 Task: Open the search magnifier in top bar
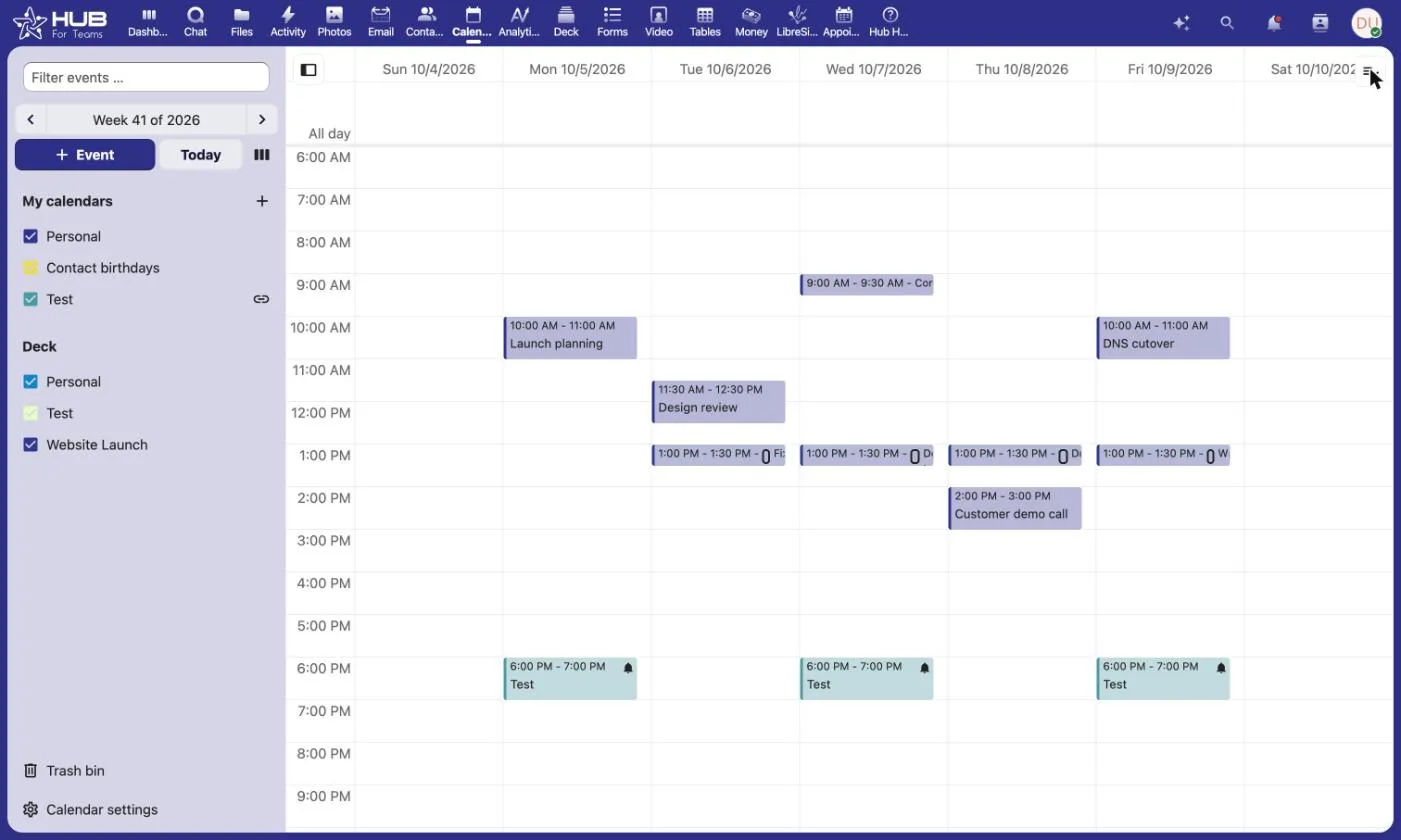[x=1227, y=23]
